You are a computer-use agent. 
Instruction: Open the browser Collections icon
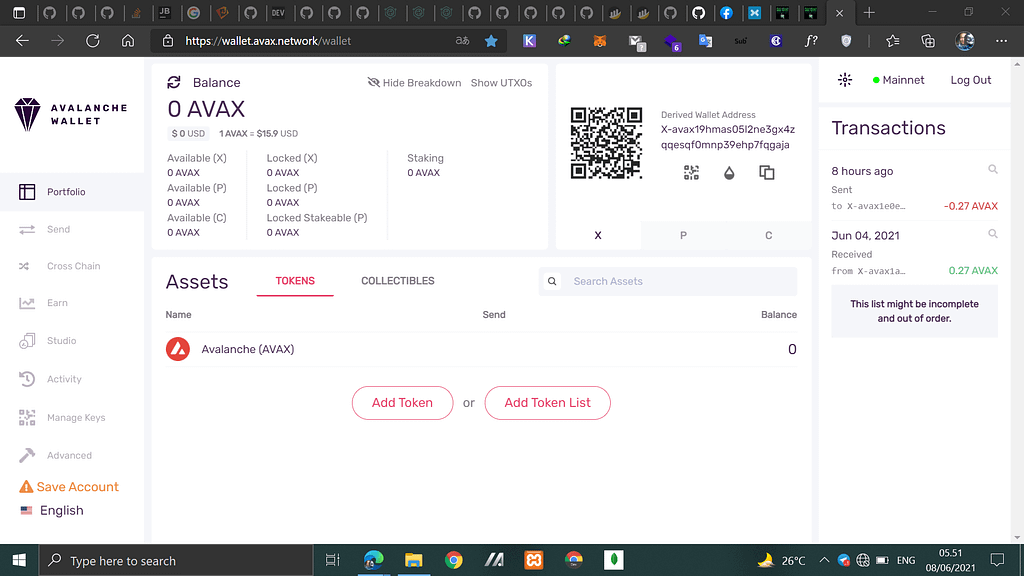click(x=928, y=40)
